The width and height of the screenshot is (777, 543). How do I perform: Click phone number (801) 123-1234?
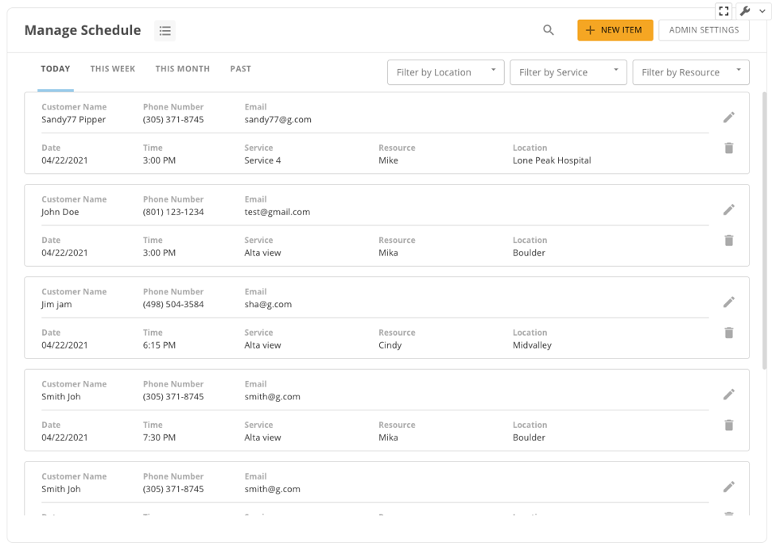(173, 212)
